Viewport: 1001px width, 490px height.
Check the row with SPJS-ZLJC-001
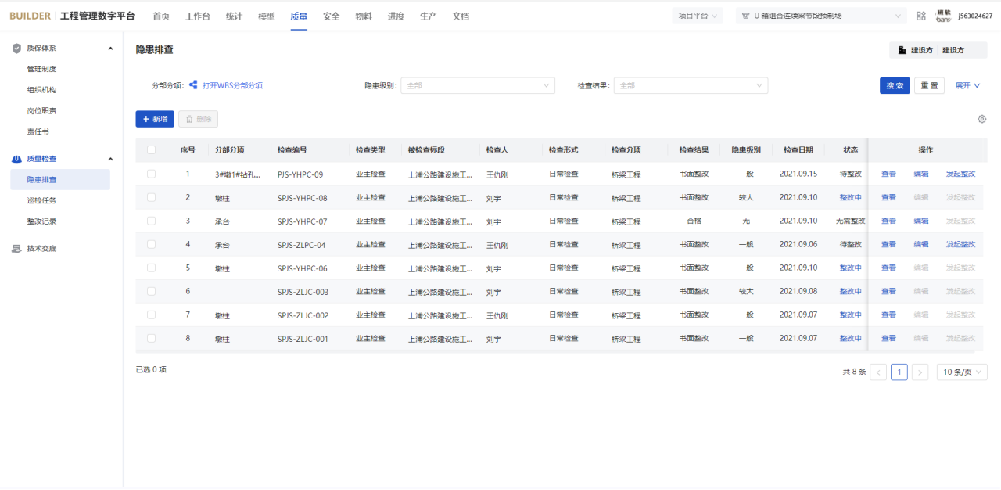click(x=151, y=338)
